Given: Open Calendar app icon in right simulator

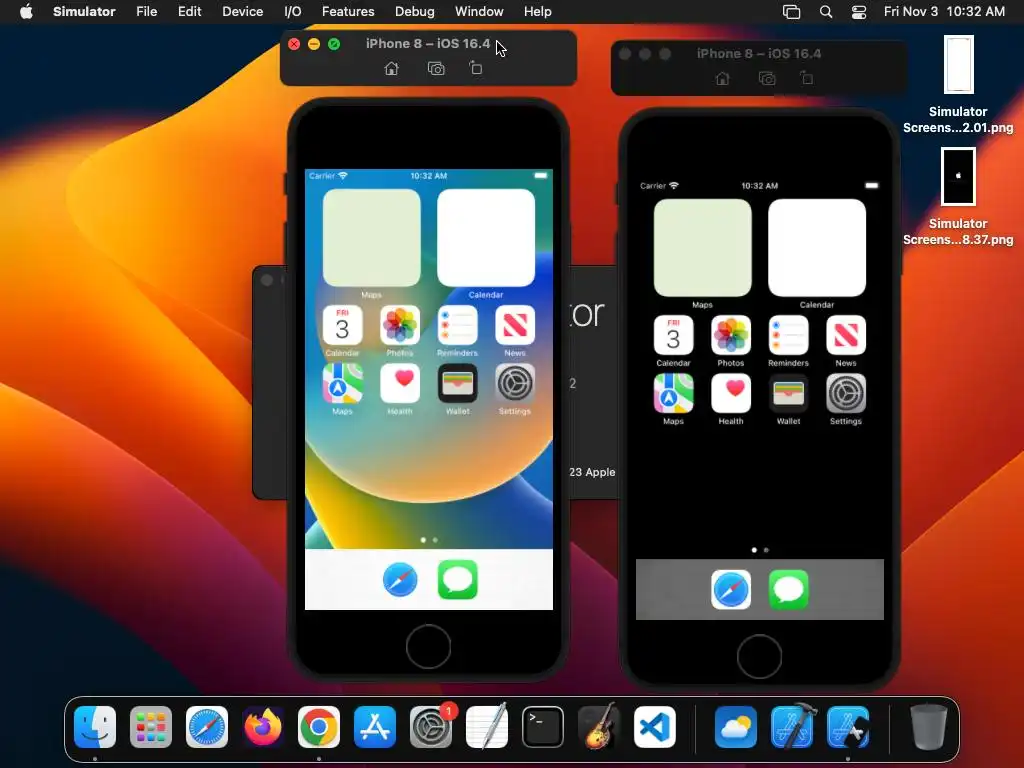Looking at the screenshot, I should pos(673,336).
